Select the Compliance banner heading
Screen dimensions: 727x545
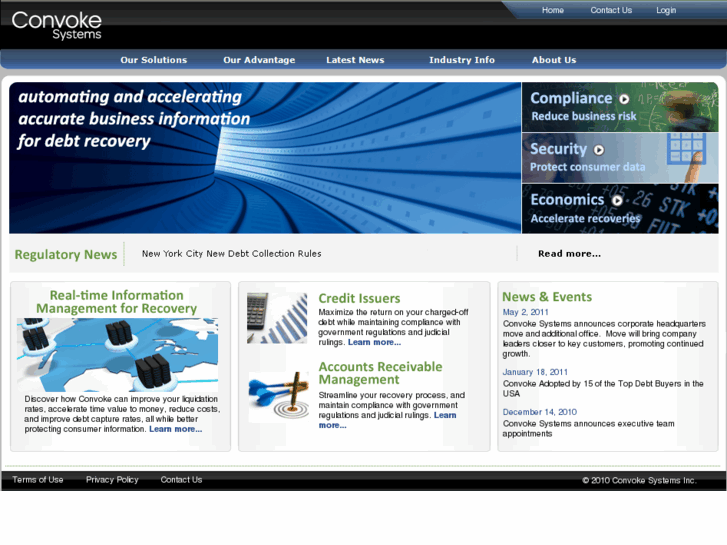571,98
